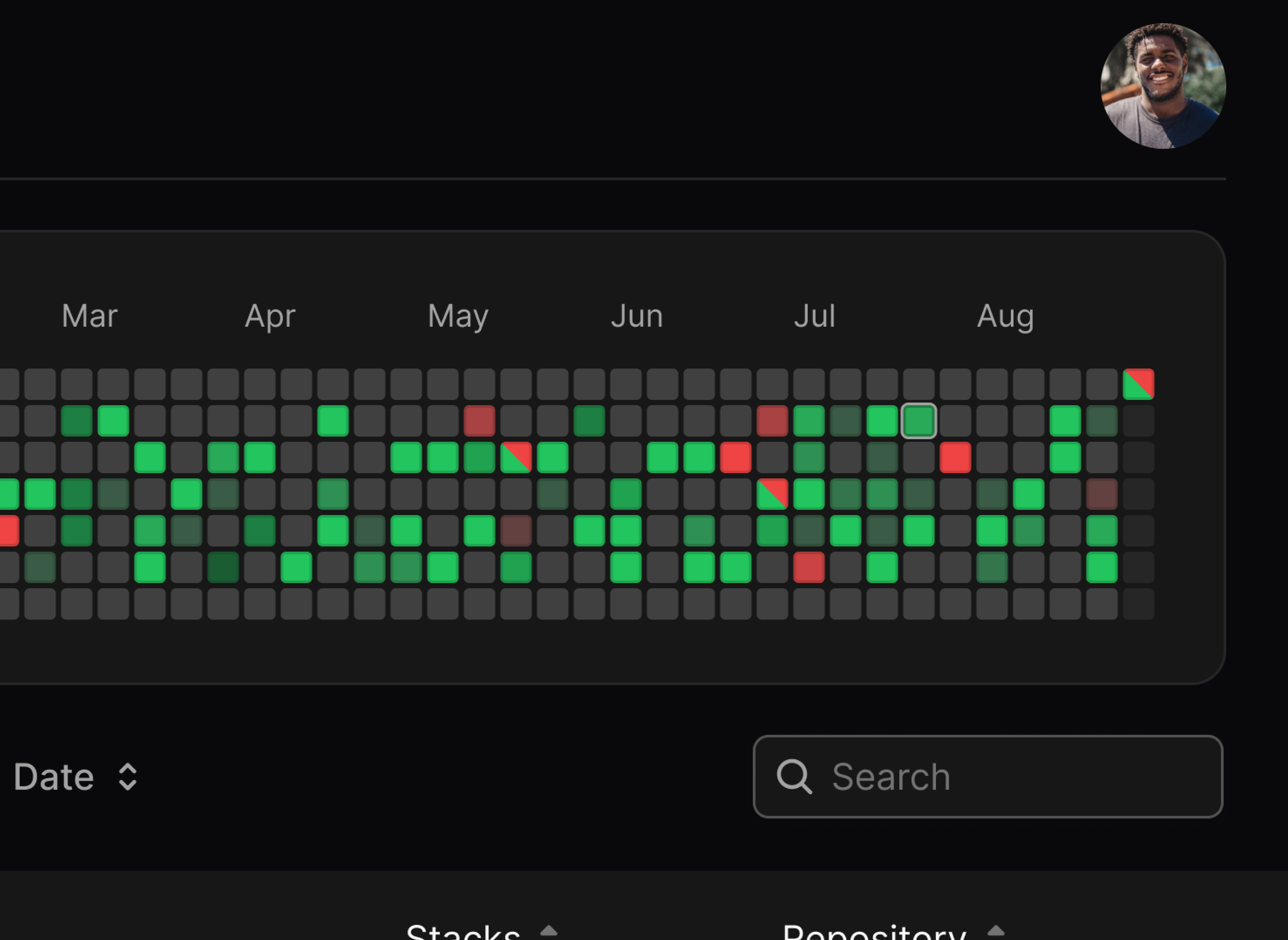Open the user profile avatar
Image resolution: width=1288 pixels, height=940 pixels.
pos(1163,86)
